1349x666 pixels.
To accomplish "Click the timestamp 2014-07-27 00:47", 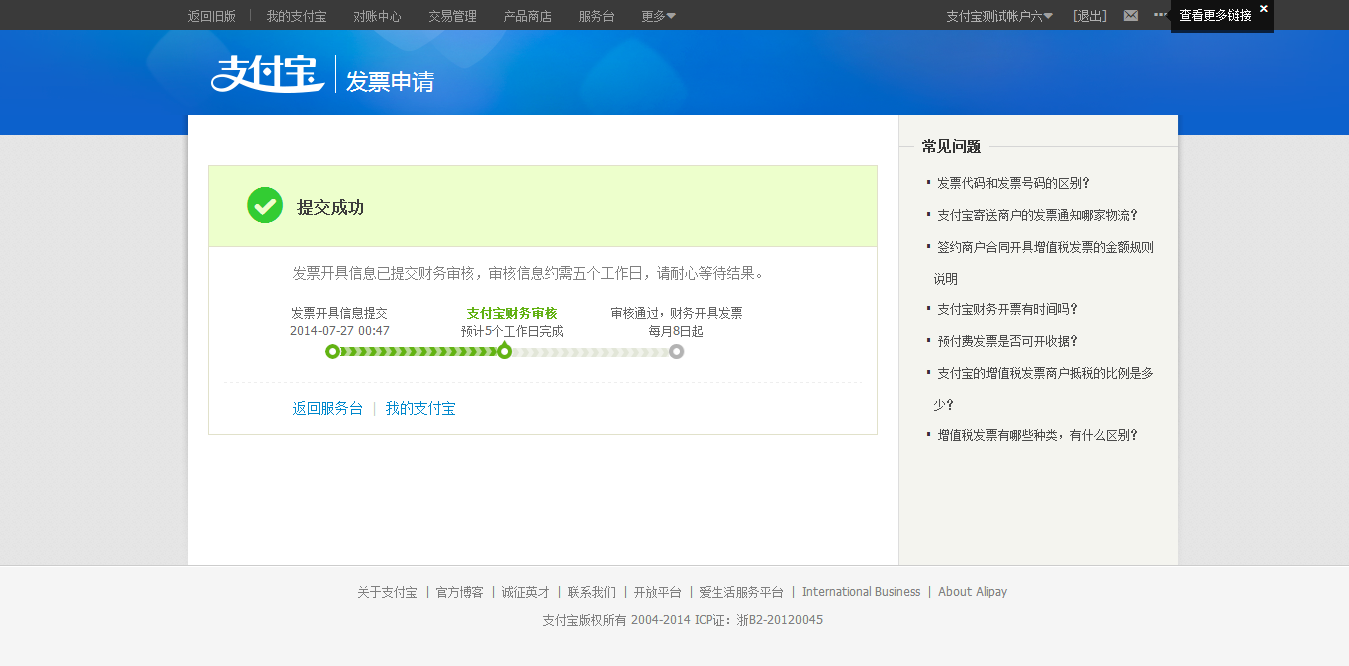I will [340, 331].
